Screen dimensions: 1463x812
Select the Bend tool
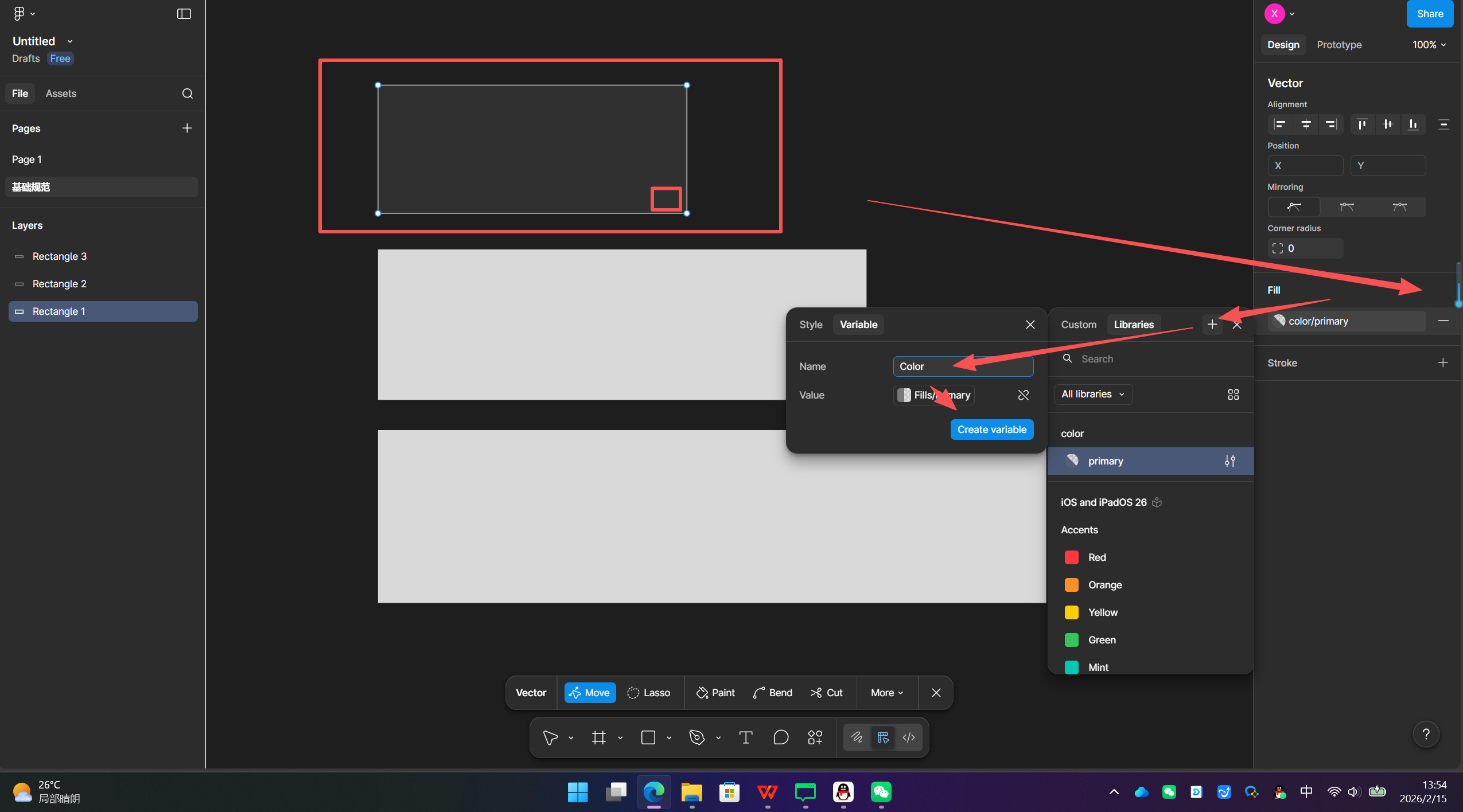point(772,693)
